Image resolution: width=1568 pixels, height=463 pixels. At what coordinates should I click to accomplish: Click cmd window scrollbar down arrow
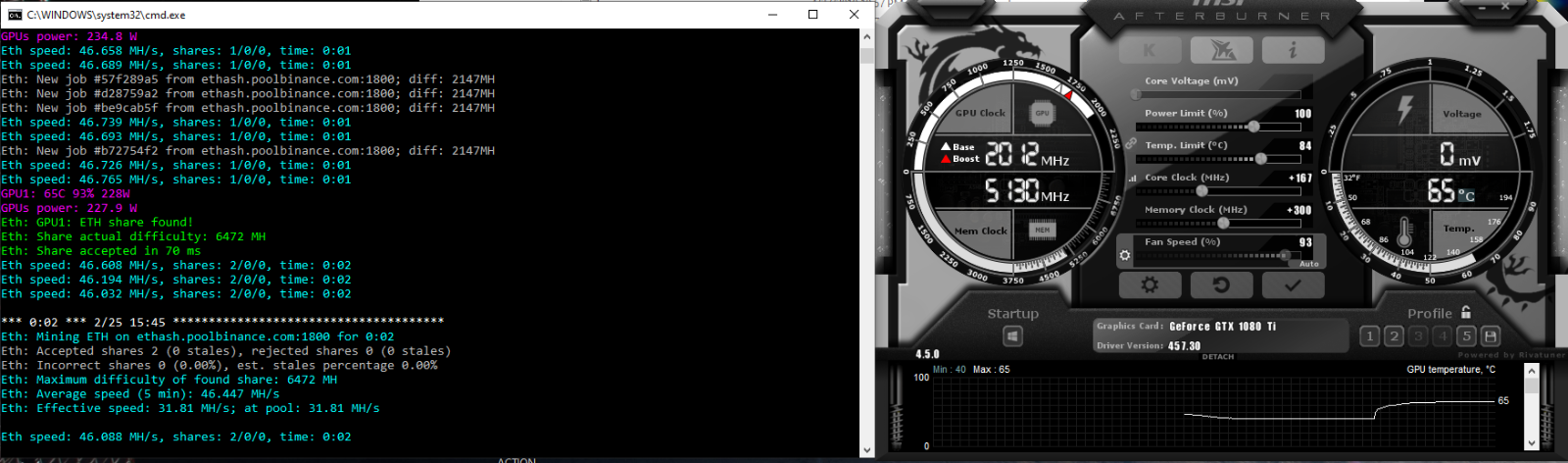tap(866, 450)
